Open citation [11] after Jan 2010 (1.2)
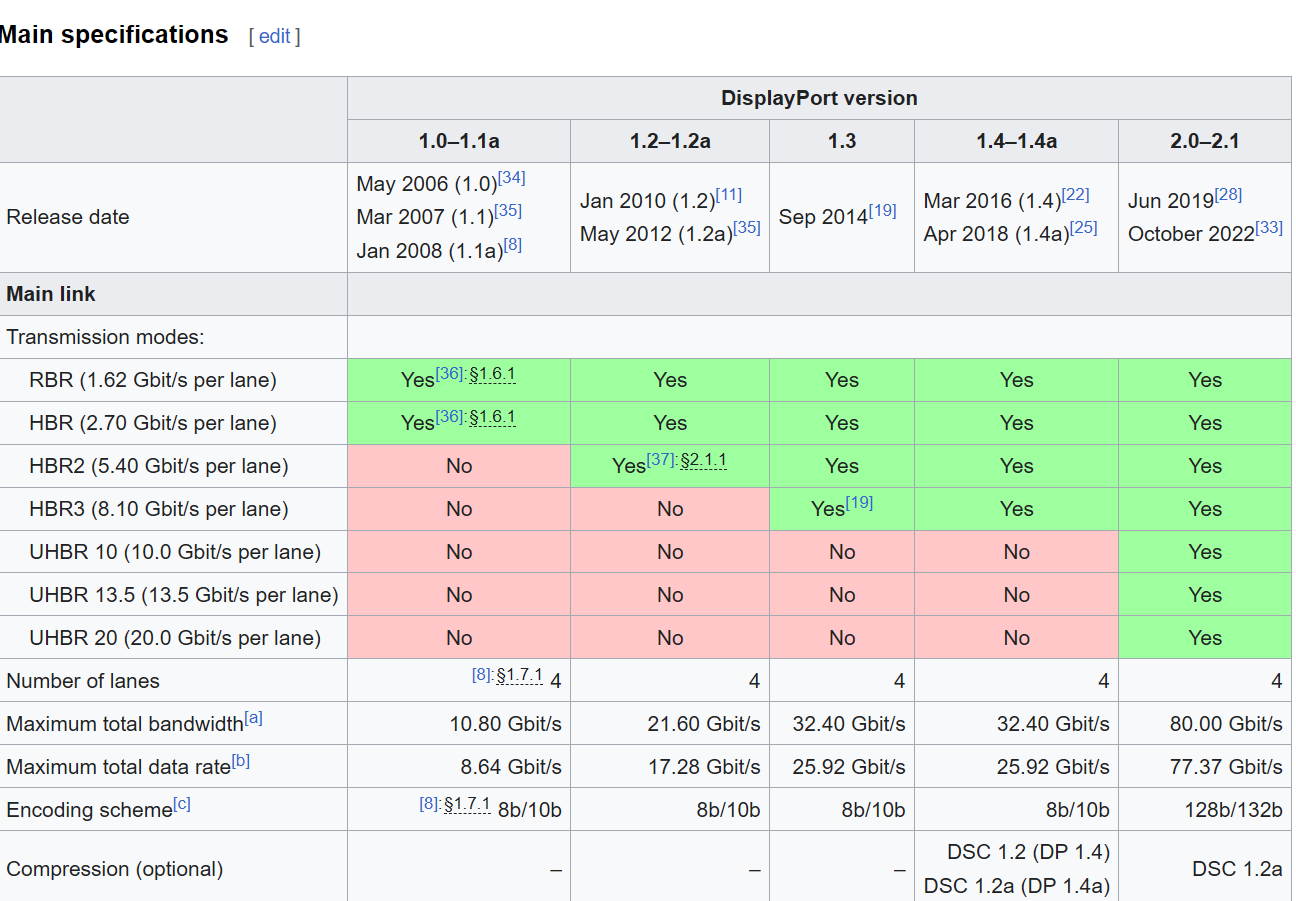Viewport: 1296px width, 901px height. coord(728,194)
